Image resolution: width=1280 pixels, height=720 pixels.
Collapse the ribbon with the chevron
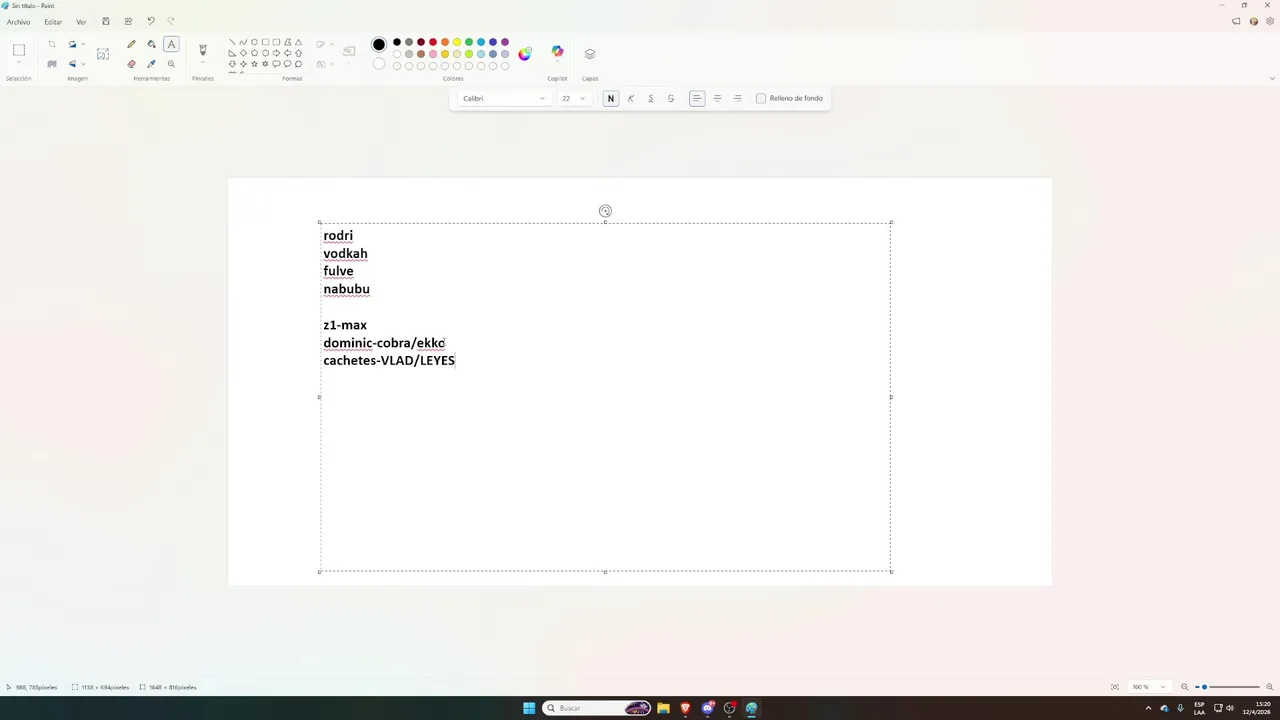click(x=1272, y=78)
